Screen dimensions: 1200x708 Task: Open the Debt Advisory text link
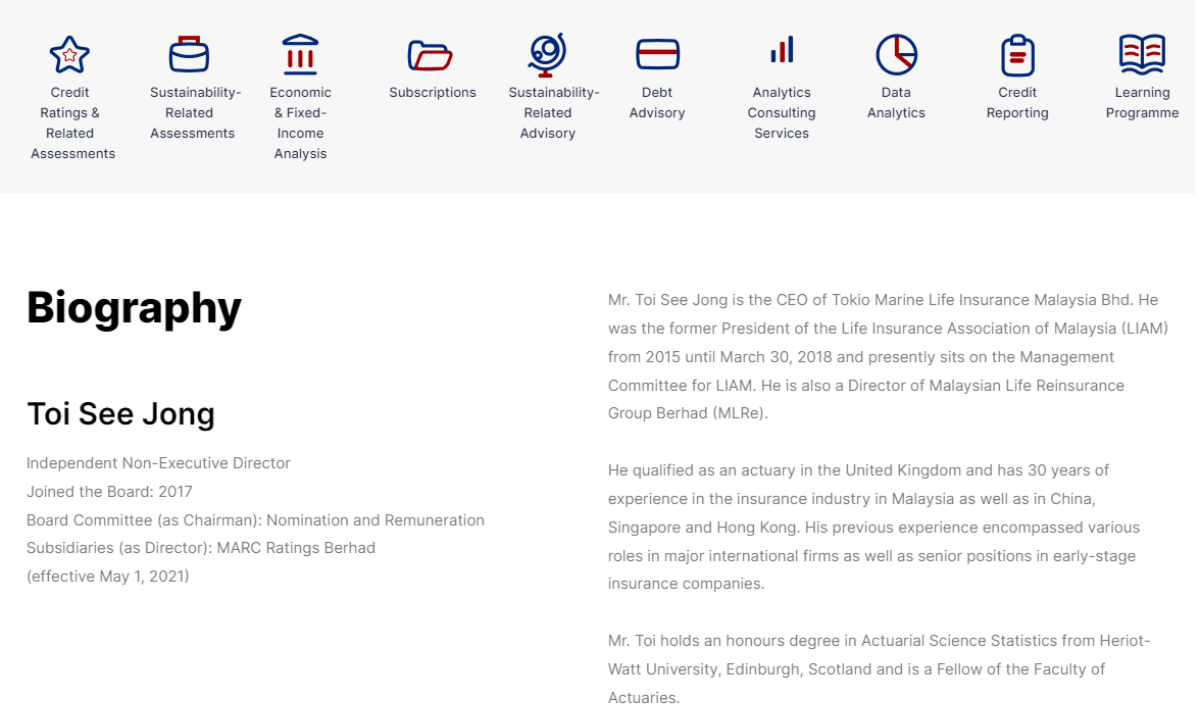[x=657, y=103]
